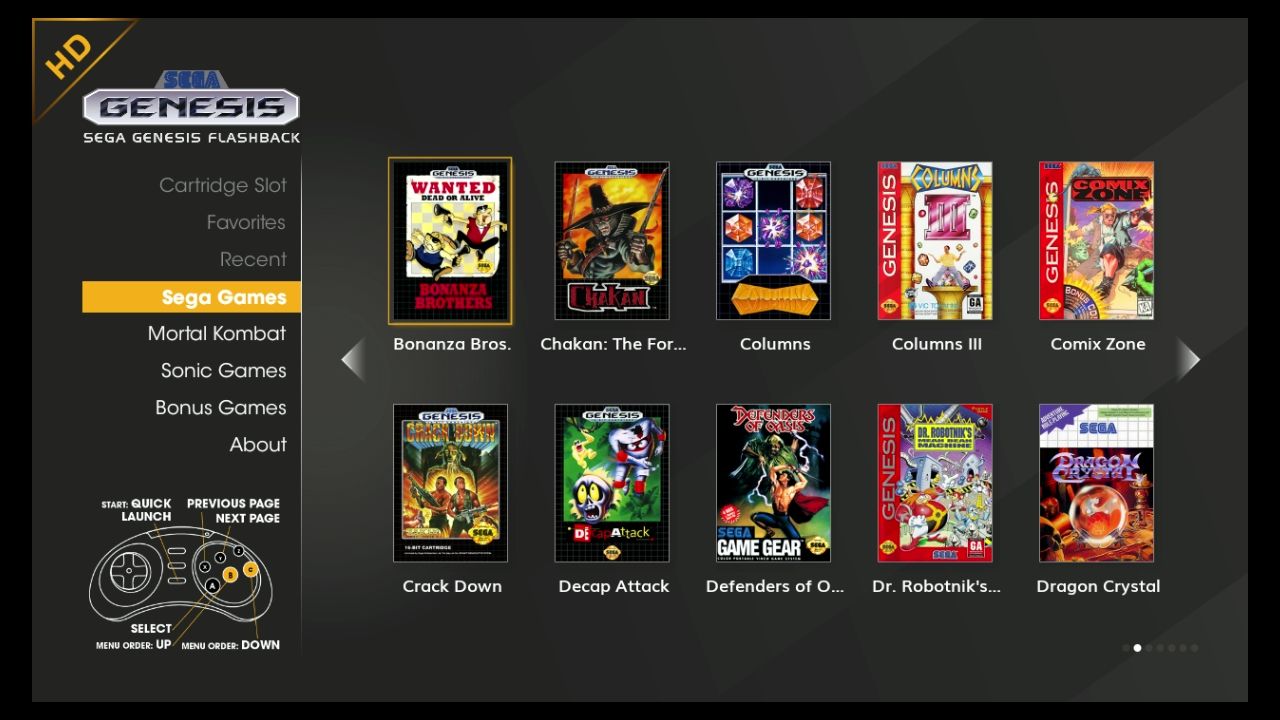Select the Columns box art with gem grid
This screenshot has height=720, width=1280.
(773, 241)
